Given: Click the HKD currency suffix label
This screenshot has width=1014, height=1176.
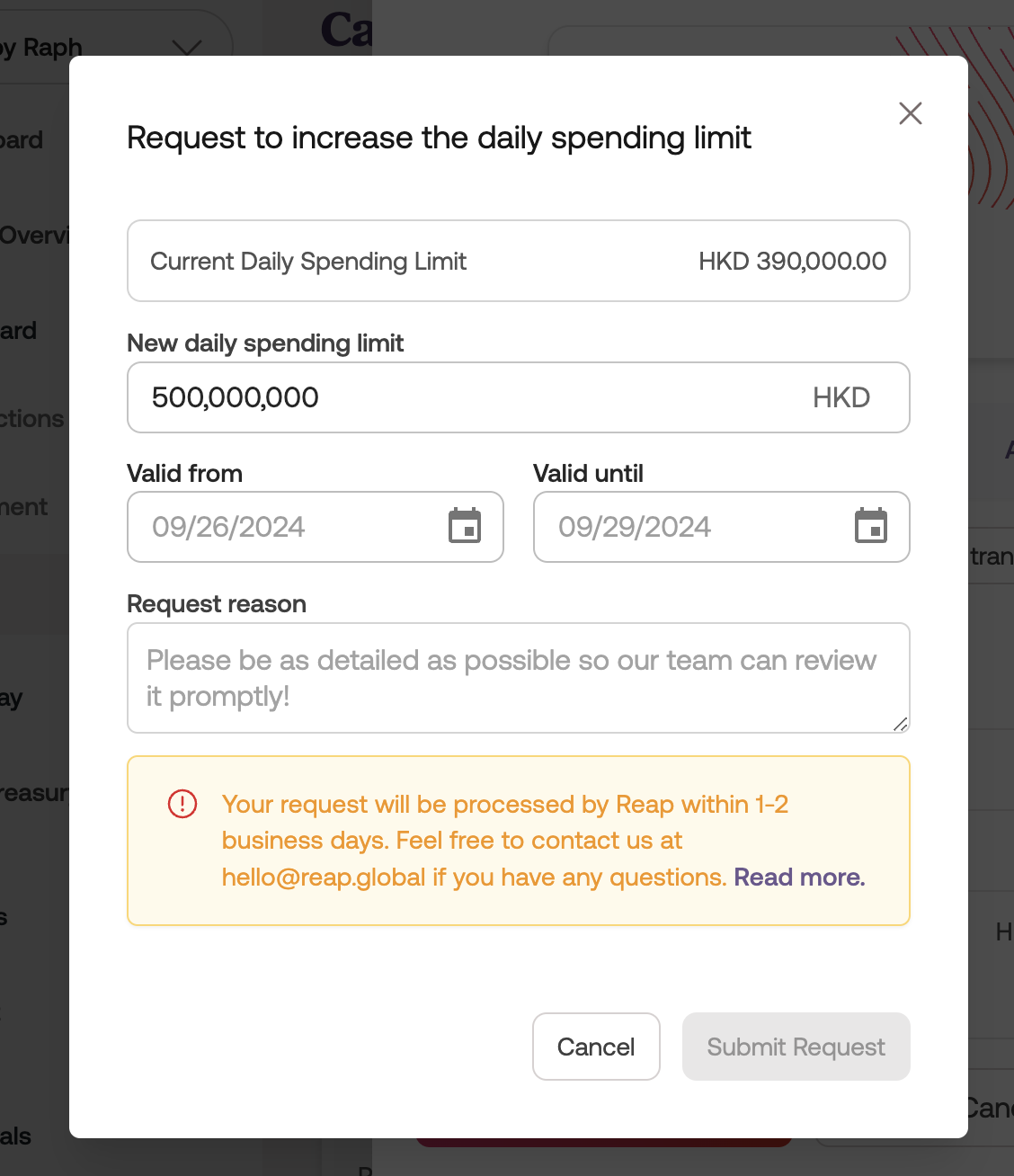Looking at the screenshot, I should coord(841,397).
